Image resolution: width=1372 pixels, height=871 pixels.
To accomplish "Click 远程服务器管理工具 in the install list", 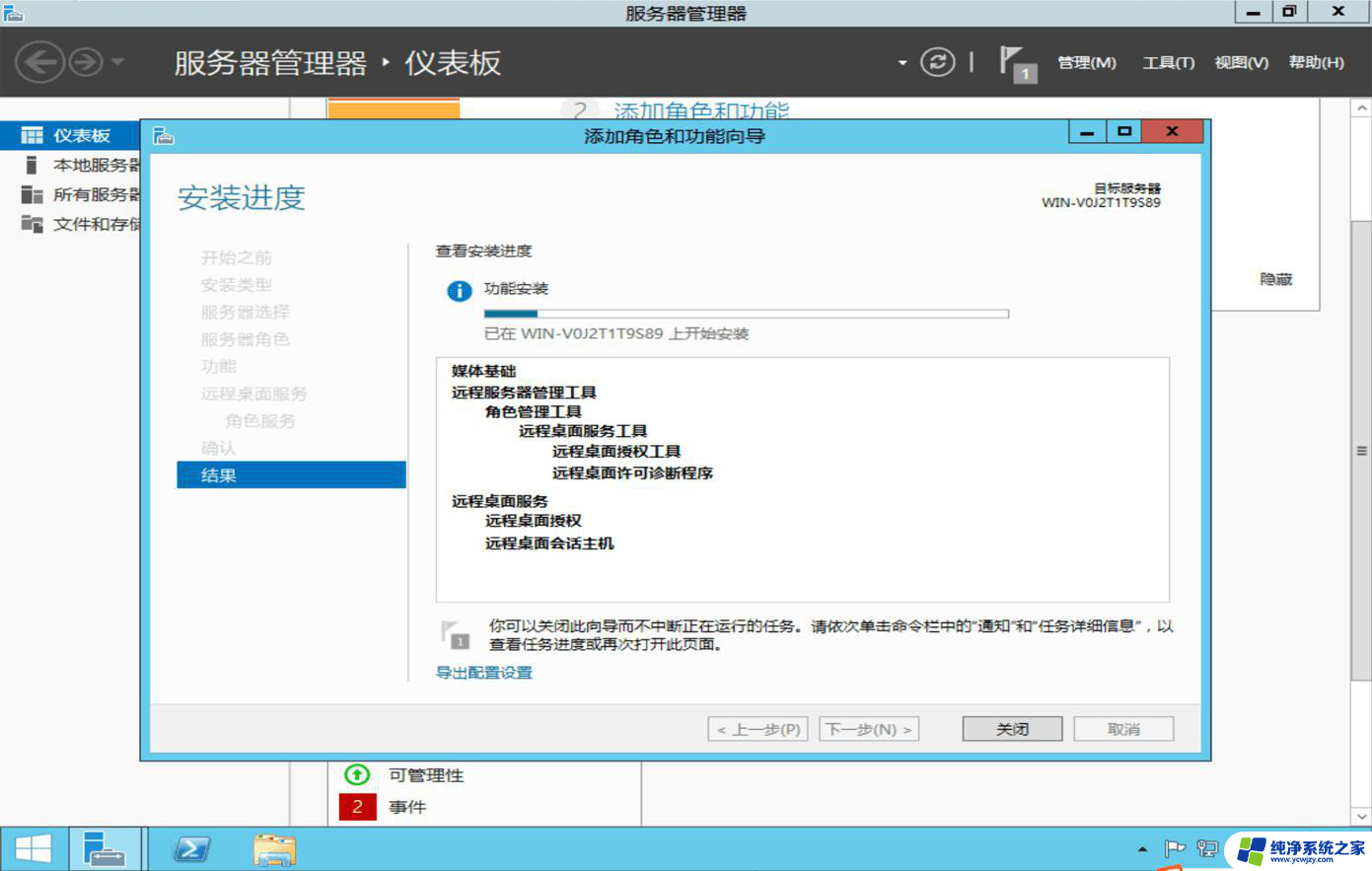I will pyautogui.click(x=524, y=392).
